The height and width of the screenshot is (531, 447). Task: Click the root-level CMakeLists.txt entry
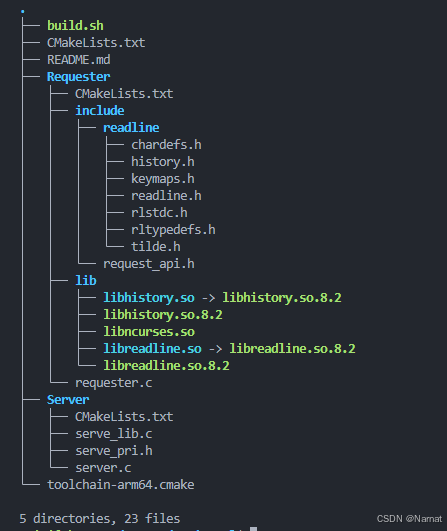coord(96,43)
